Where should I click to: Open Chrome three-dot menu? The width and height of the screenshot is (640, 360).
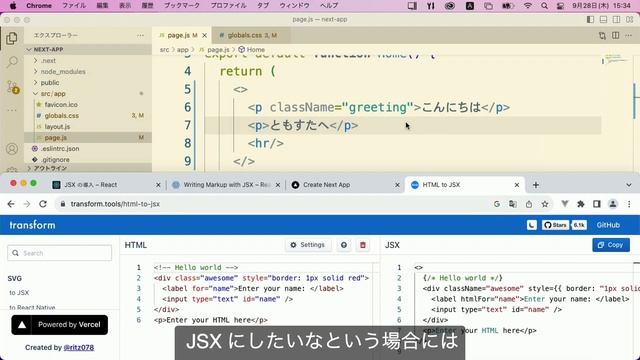click(x=629, y=204)
